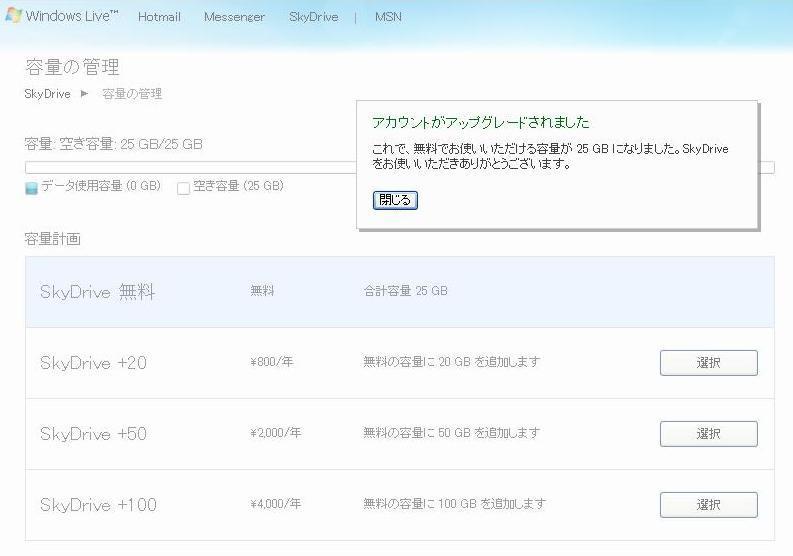Click 無料の容量に 20 GB を追加します description
The height and width of the screenshot is (556, 793).
[452, 362]
